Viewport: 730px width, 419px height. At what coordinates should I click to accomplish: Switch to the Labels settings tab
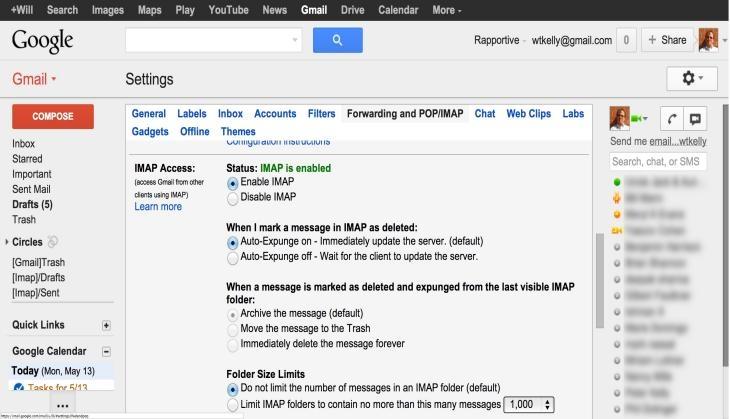click(191, 114)
